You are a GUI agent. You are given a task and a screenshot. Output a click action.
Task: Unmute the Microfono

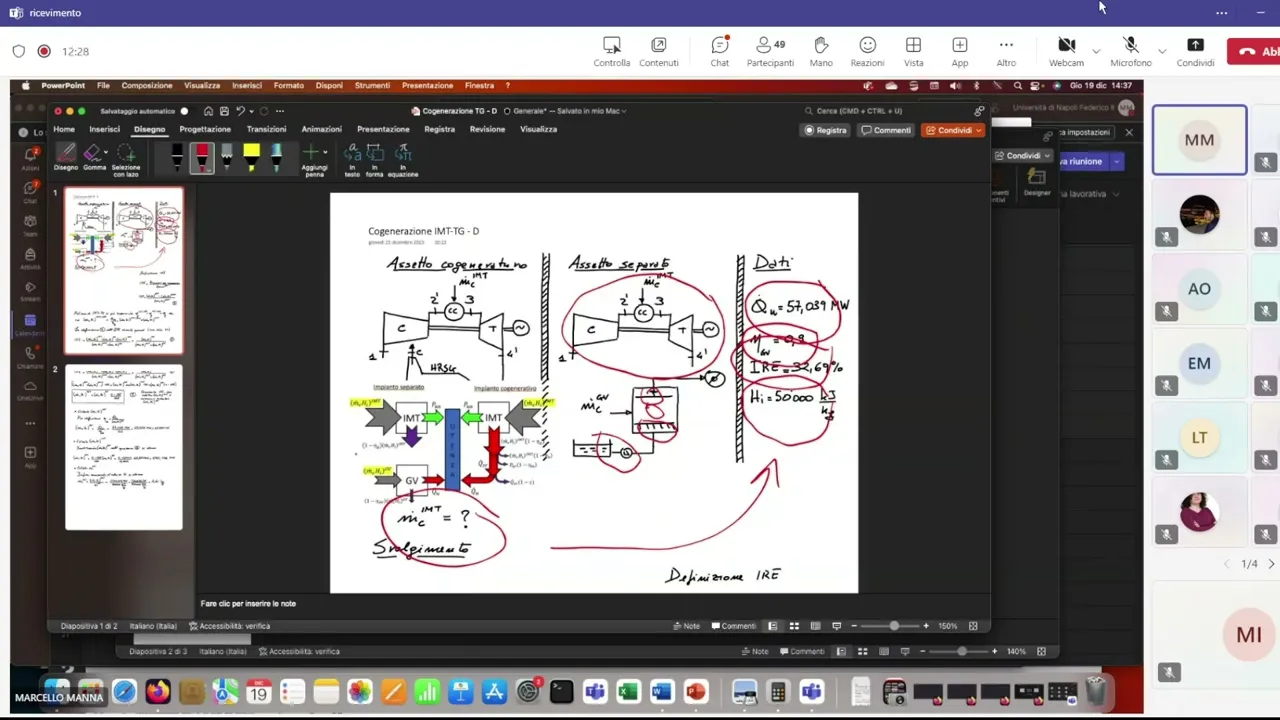1131,51
